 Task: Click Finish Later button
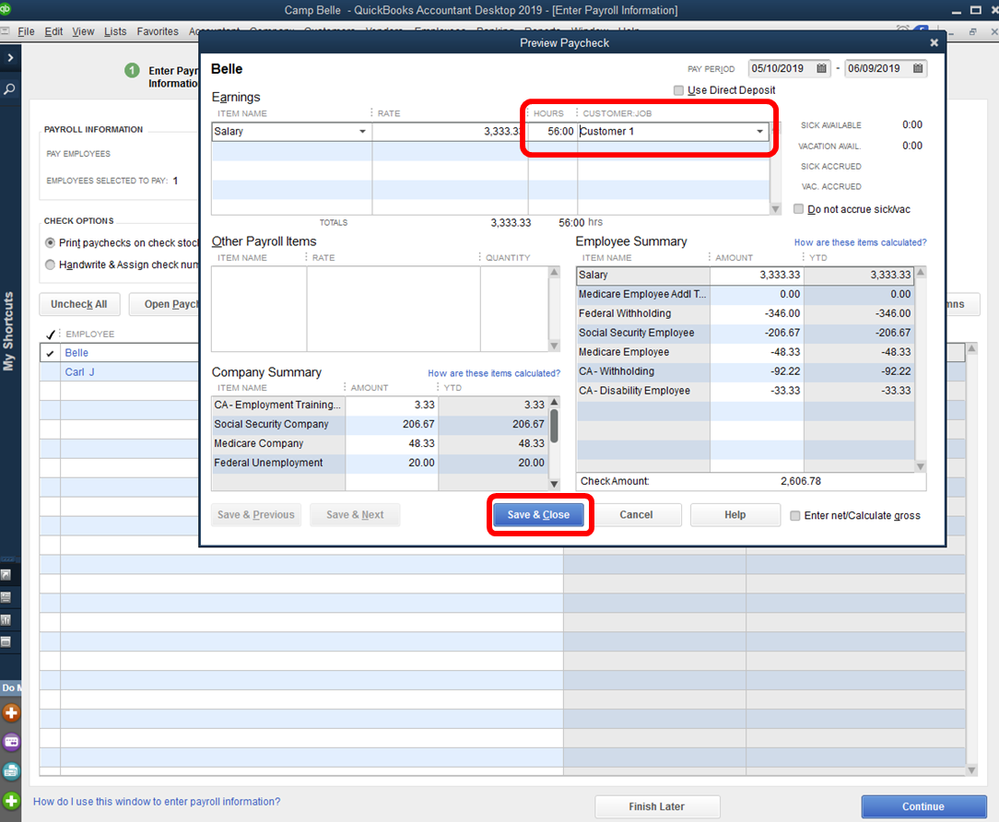pos(657,807)
